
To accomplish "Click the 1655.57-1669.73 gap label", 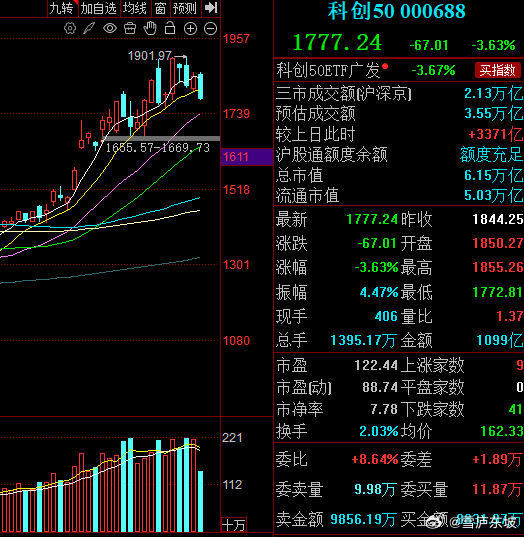I will click(x=158, y=148).
